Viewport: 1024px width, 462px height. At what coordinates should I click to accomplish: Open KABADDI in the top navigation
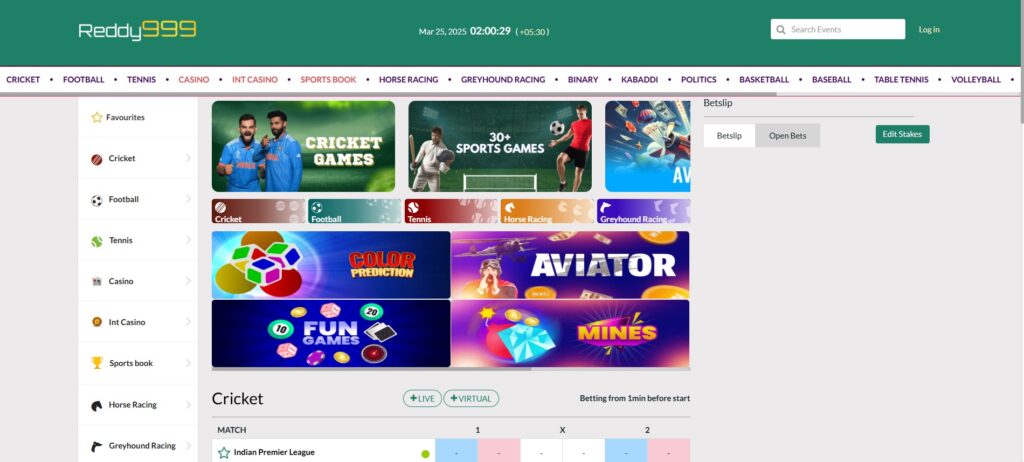tap(639, 80)
